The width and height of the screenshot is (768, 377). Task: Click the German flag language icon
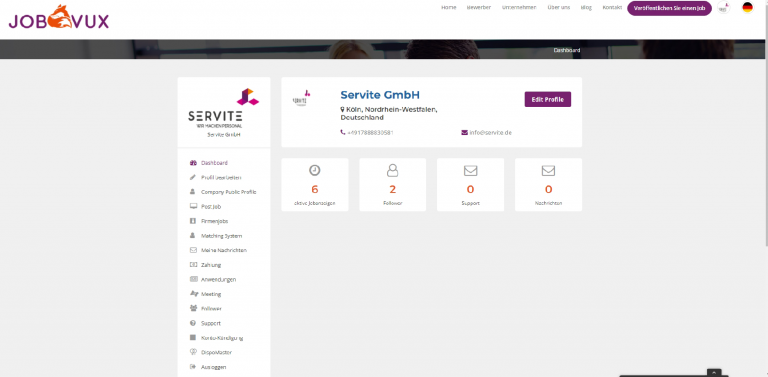pos(747,7)
